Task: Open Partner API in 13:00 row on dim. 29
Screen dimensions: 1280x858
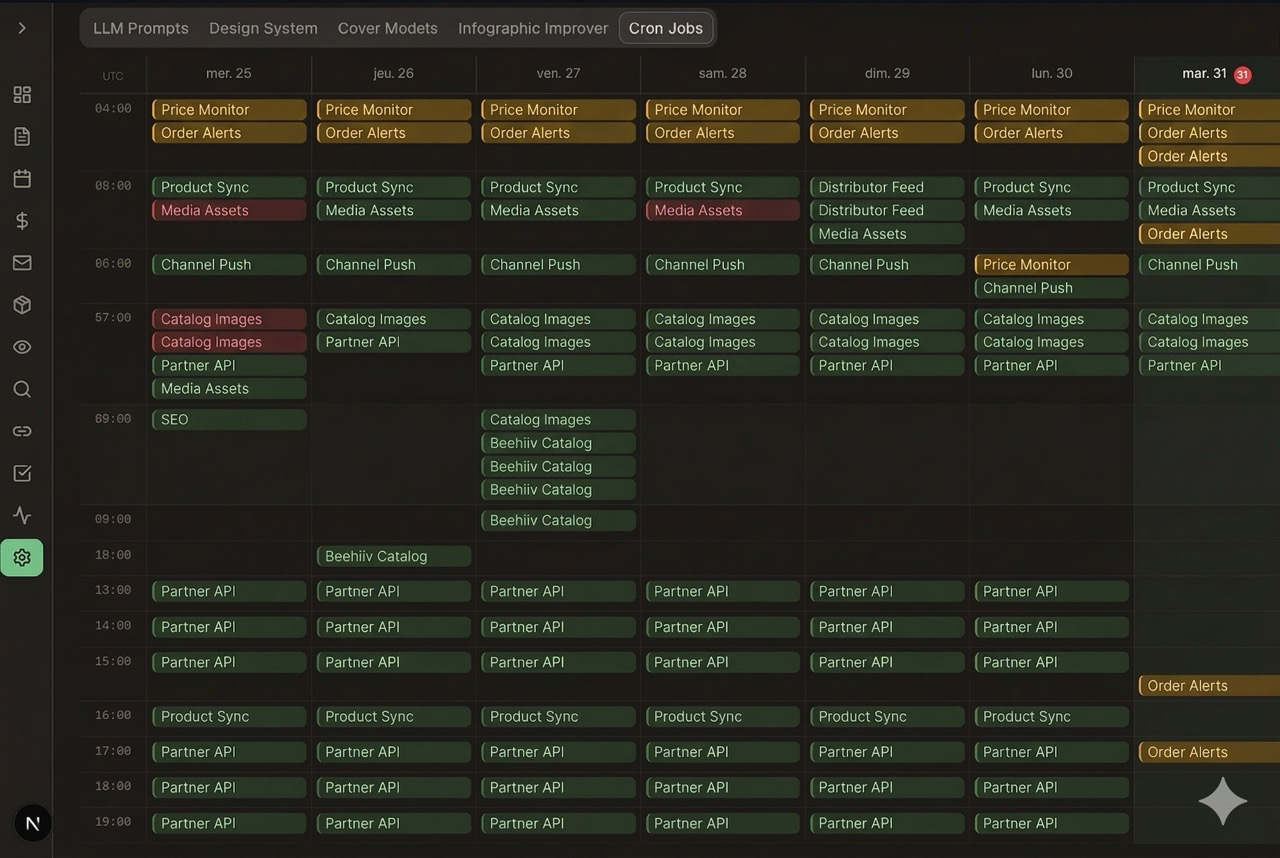Action: [x=887, y=592]
